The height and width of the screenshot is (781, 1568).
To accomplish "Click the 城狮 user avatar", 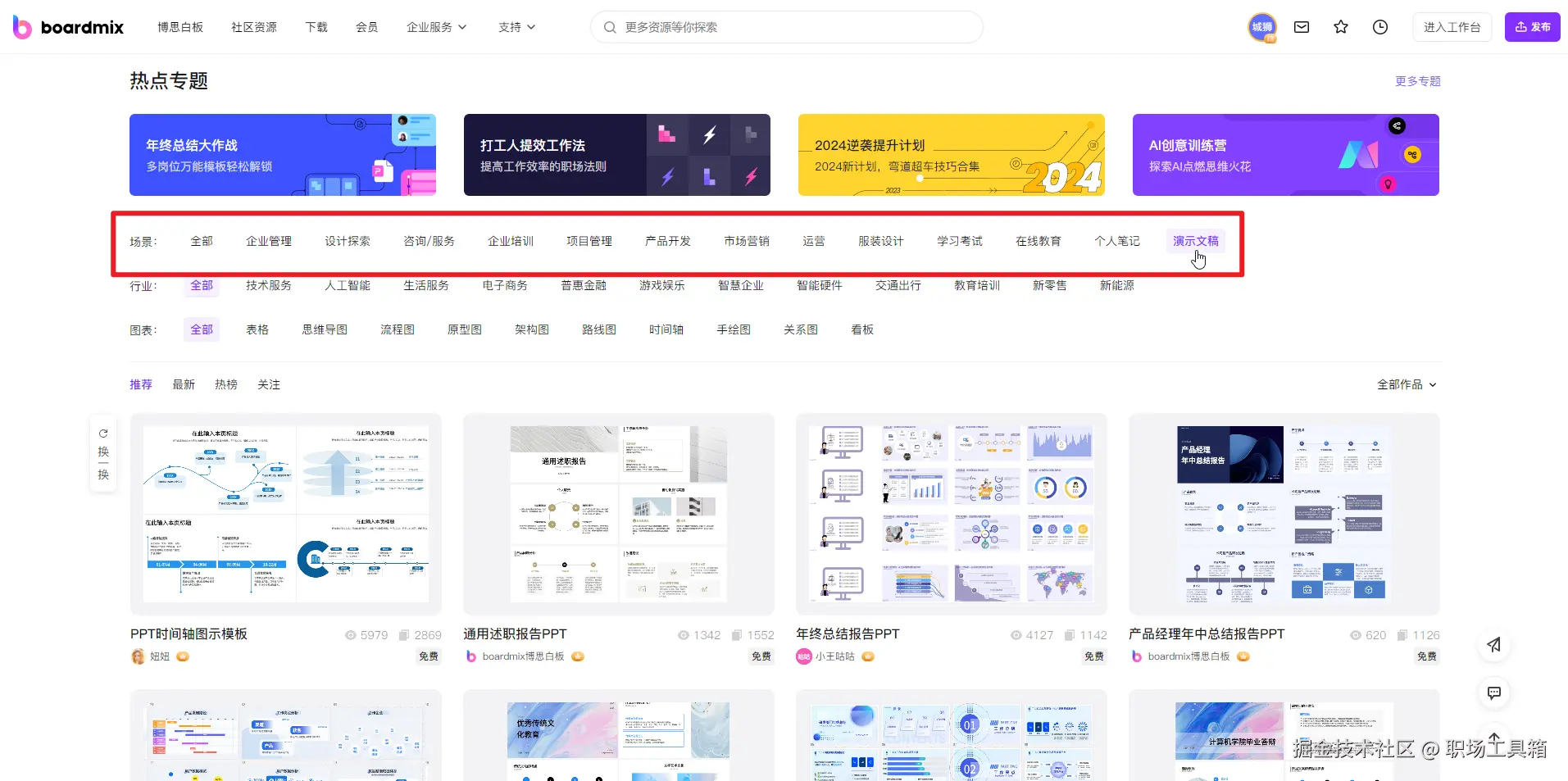I will [1262, 26].
